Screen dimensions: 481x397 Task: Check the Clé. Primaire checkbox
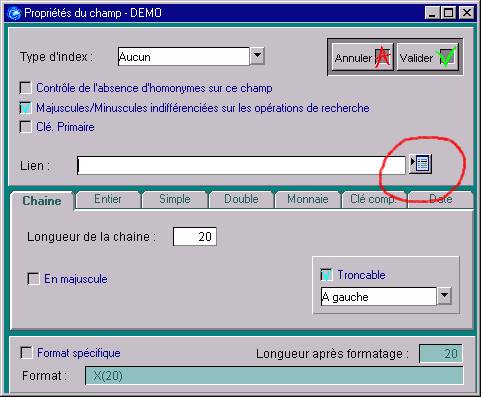click(x=26, y=127)
